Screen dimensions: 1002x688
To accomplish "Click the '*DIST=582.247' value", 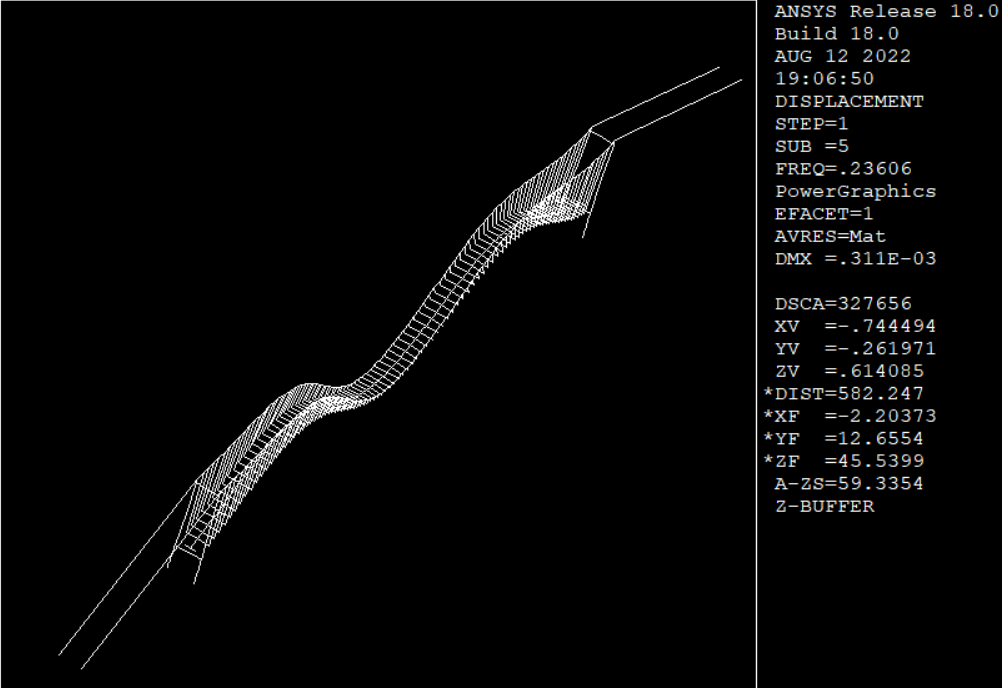I will point(844,394).
